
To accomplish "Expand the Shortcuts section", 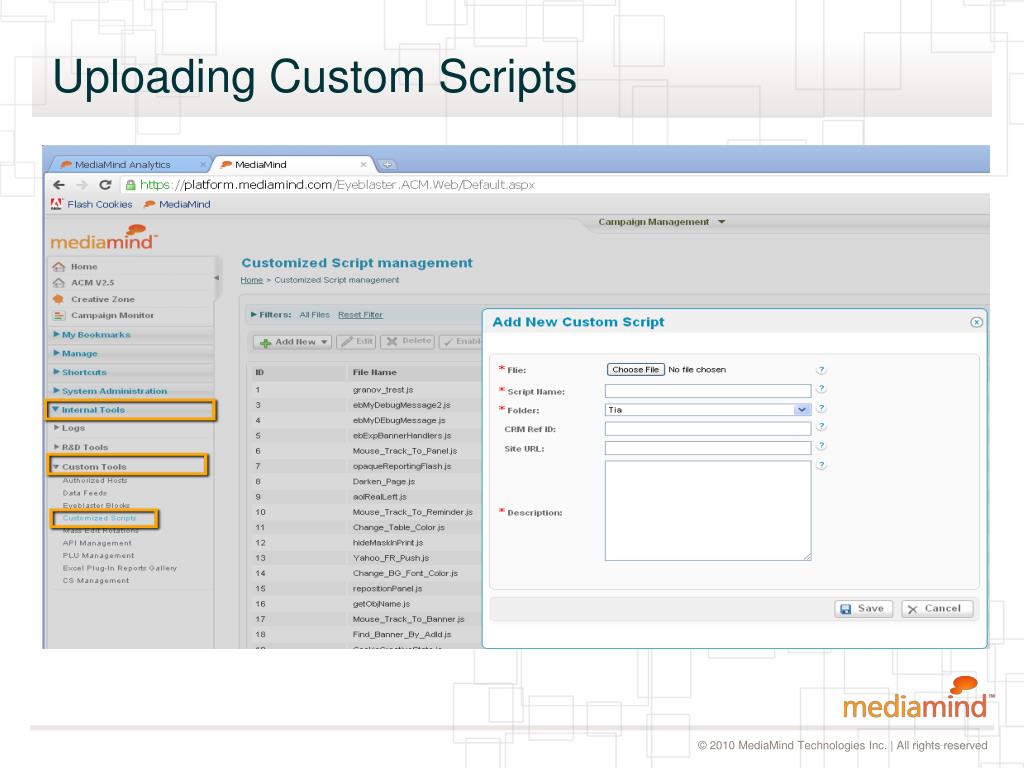I will [80, 372].
